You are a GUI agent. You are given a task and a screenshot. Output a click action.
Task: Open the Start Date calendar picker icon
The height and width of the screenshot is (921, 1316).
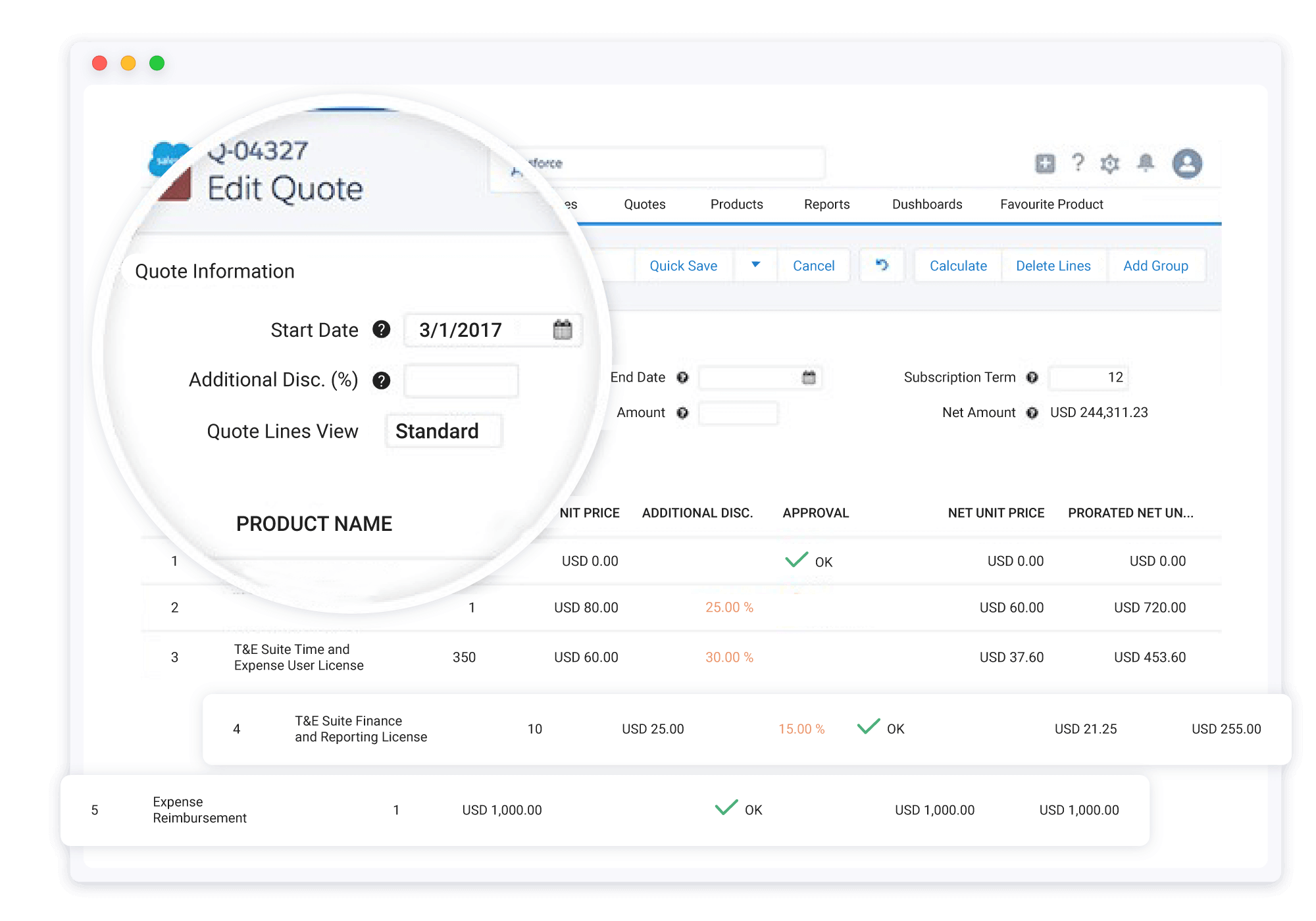coord(563,330)
